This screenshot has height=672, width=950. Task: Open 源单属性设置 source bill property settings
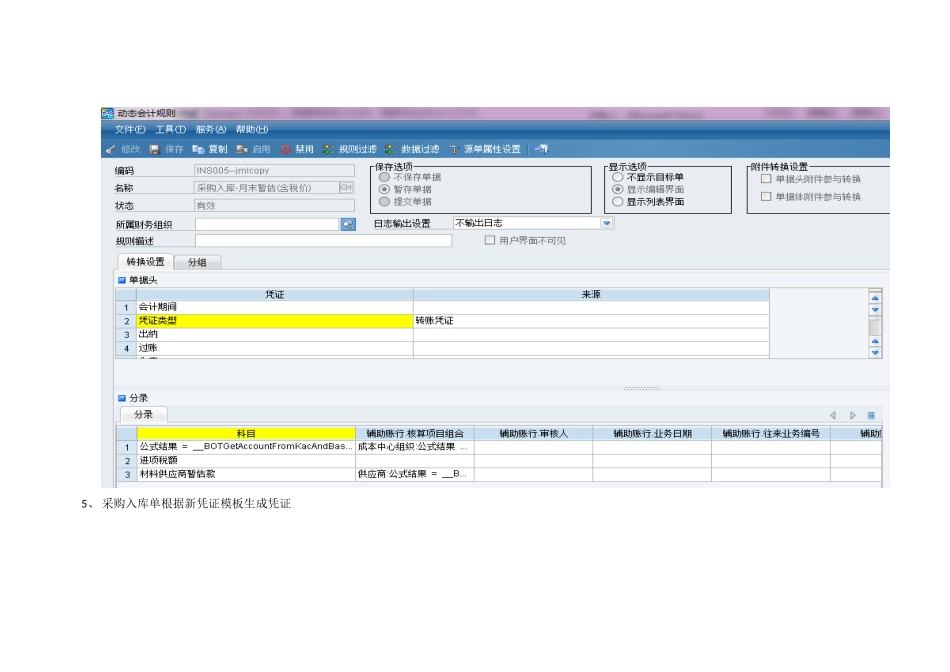click(485, 149)
